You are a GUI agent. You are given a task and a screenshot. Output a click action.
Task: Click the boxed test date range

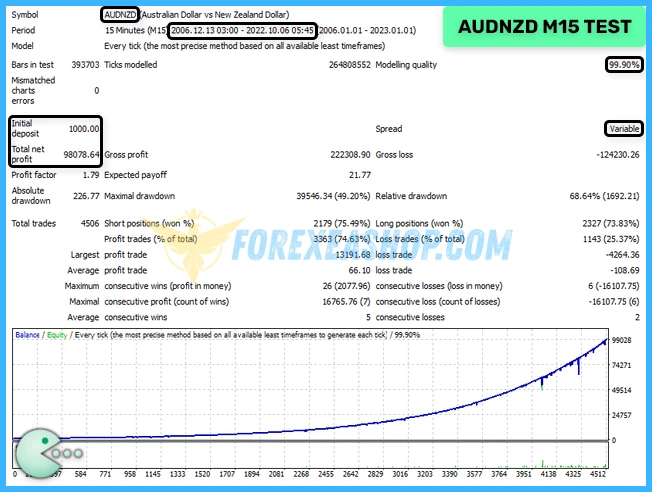243,30
